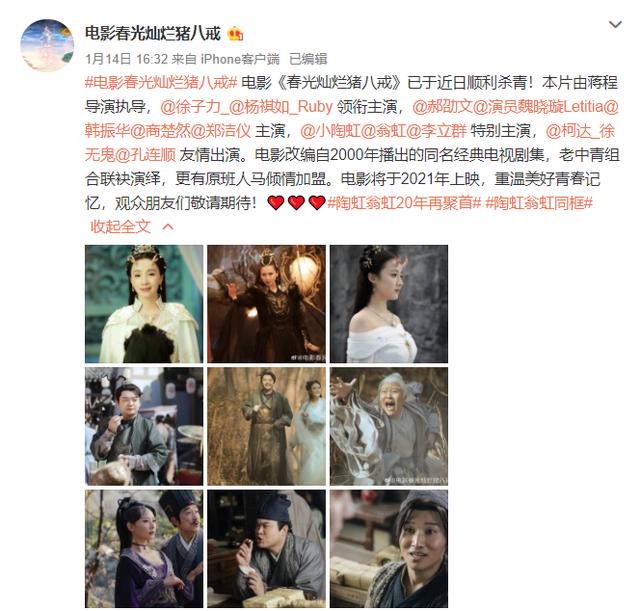Open mention @杨祺如_Ruby
Viewport: 640px width, 611px height.
click(281, 107)
